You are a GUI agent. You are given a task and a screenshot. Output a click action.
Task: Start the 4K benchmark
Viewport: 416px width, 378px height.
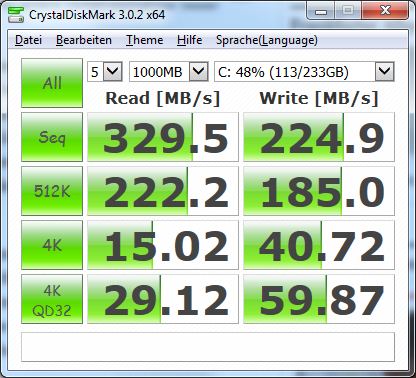point(52,245)
